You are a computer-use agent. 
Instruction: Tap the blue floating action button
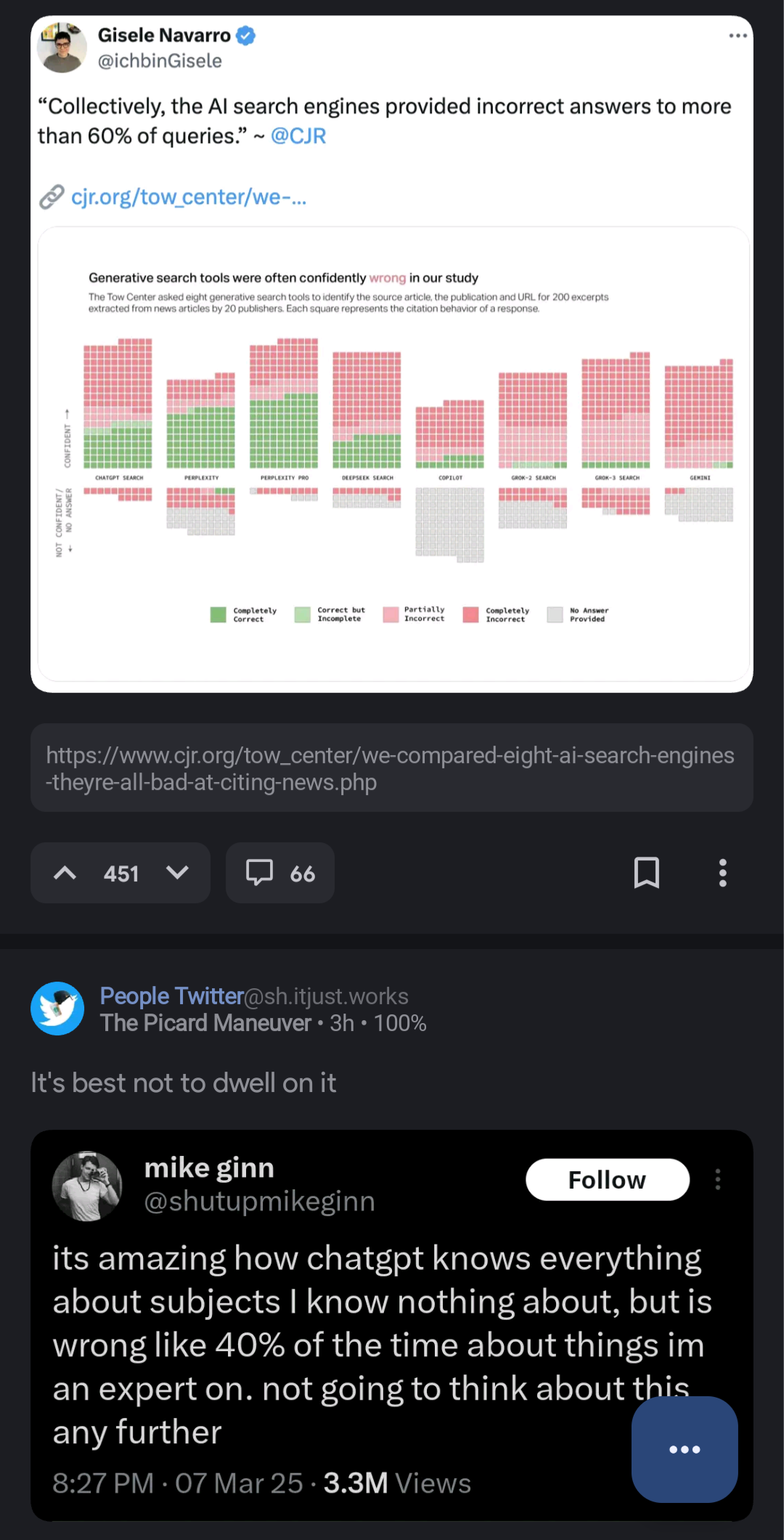click(x=685, y=1449)
